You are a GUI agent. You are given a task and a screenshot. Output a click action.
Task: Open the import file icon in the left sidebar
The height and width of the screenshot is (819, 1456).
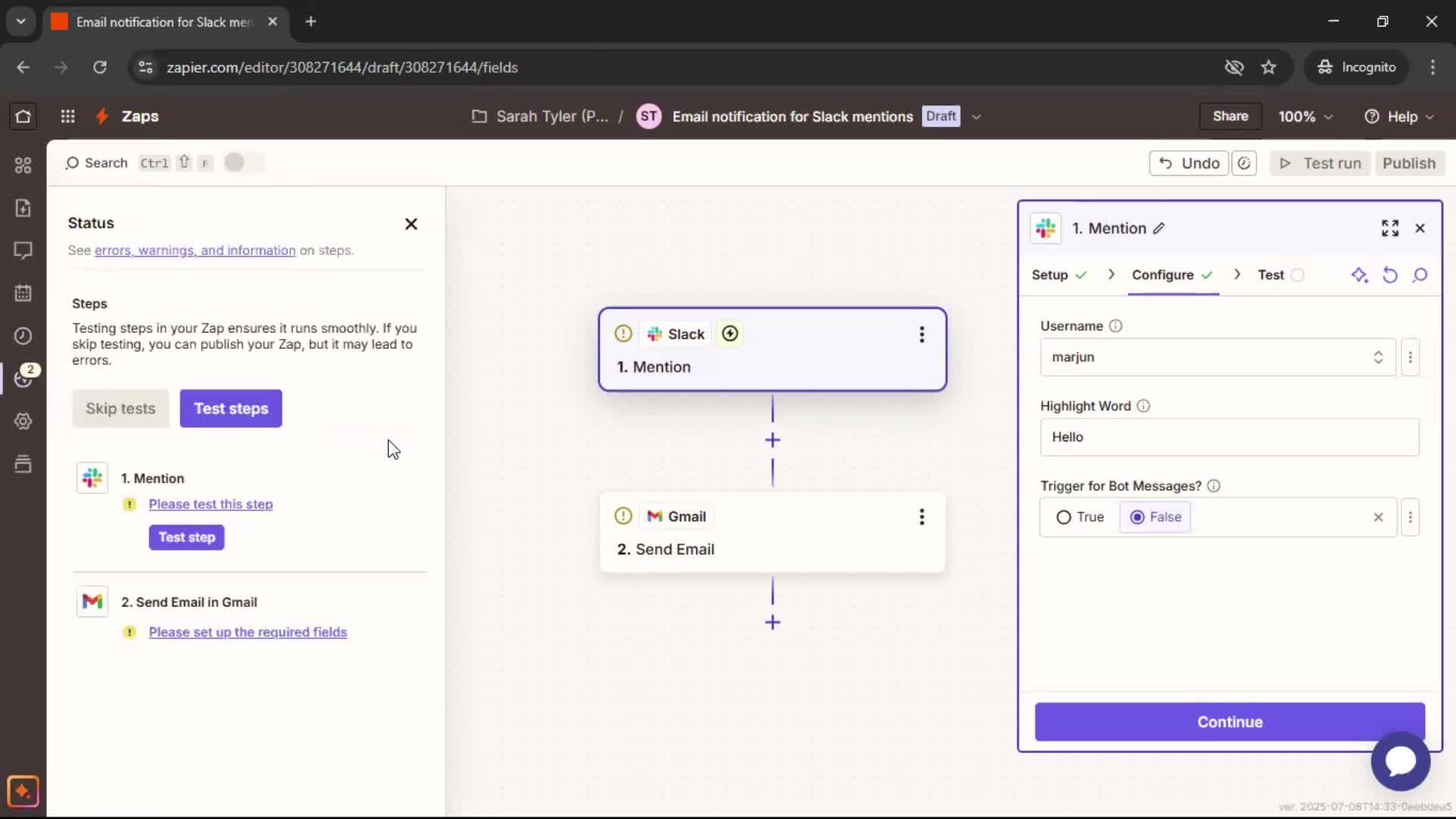click(23, 208)
